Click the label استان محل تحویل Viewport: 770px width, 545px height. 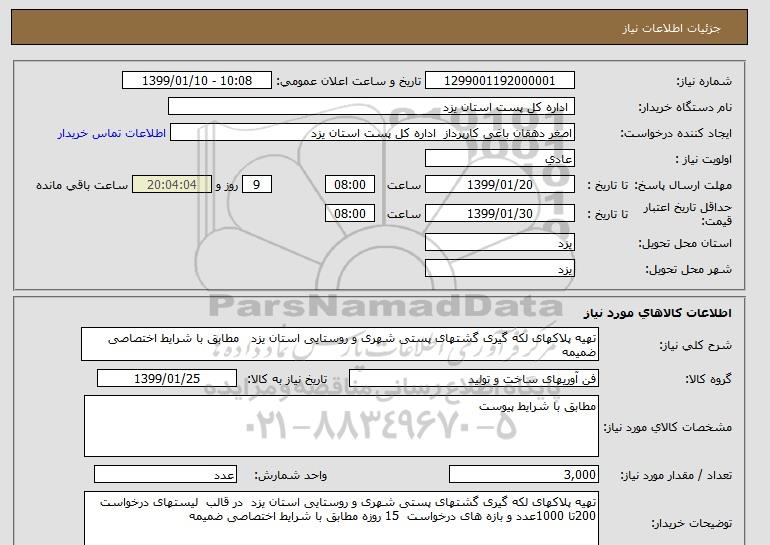point(685,244)
